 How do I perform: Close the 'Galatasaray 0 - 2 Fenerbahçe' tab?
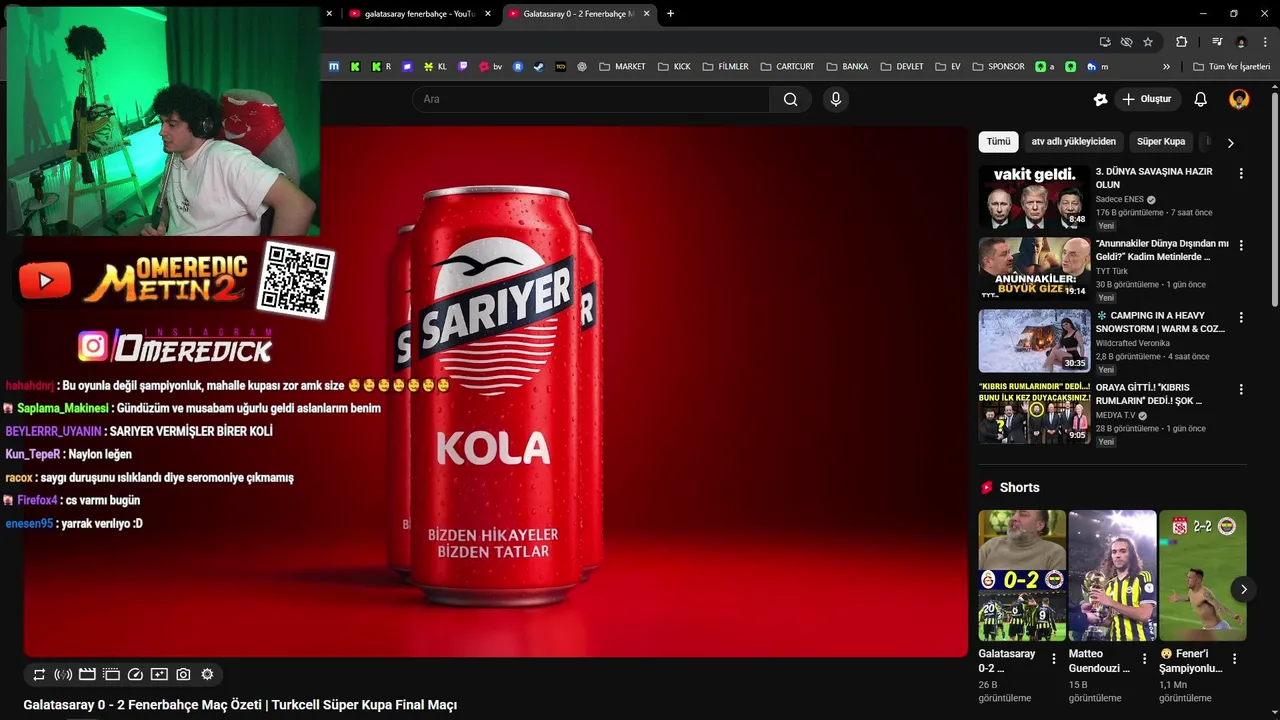click(x=646, y=14)
